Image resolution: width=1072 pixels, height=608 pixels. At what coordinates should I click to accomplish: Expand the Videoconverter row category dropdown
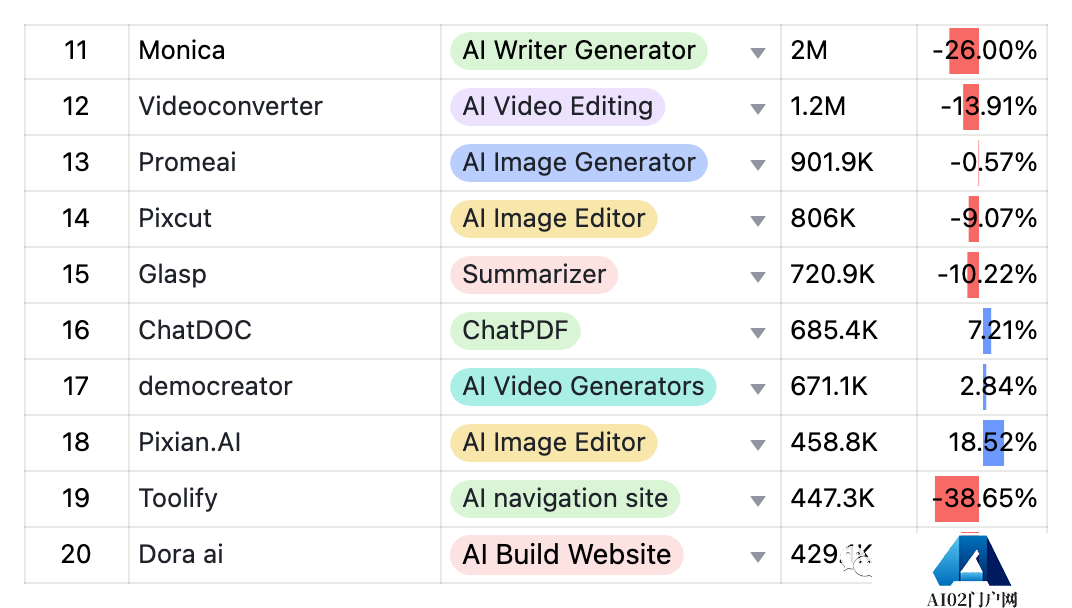click(758, 109)
